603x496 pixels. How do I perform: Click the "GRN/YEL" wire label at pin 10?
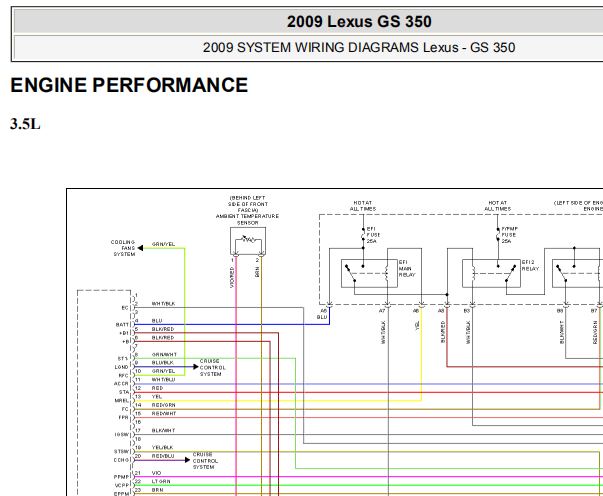click(163, 371)
